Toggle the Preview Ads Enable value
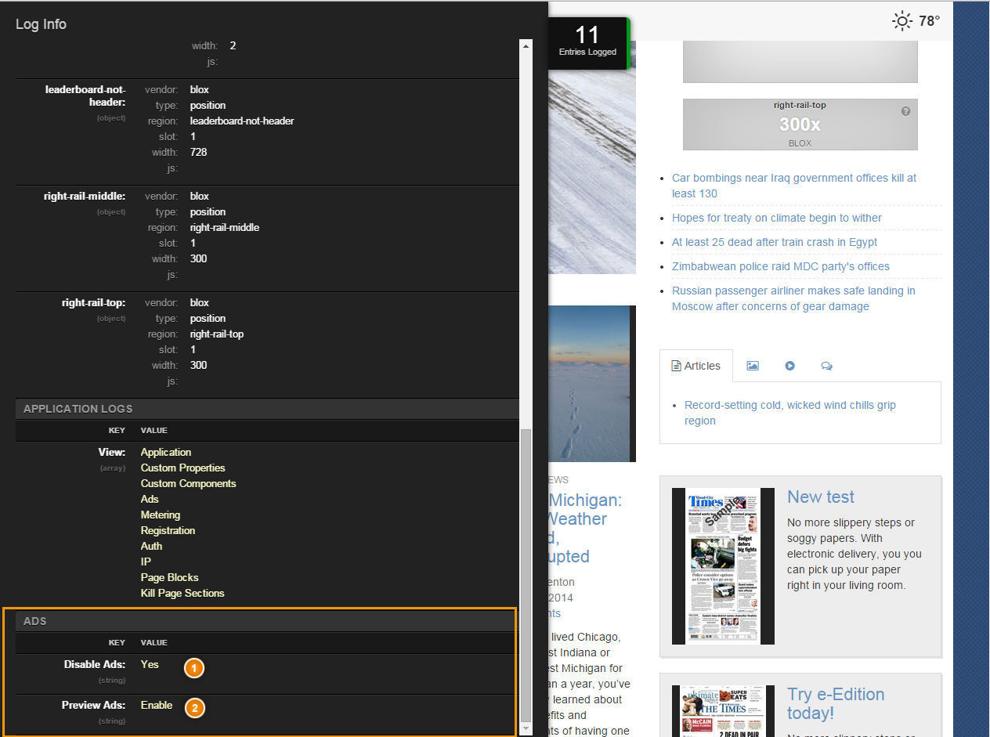The width and height of the screenshot is (990, 737). pos(156,705)
